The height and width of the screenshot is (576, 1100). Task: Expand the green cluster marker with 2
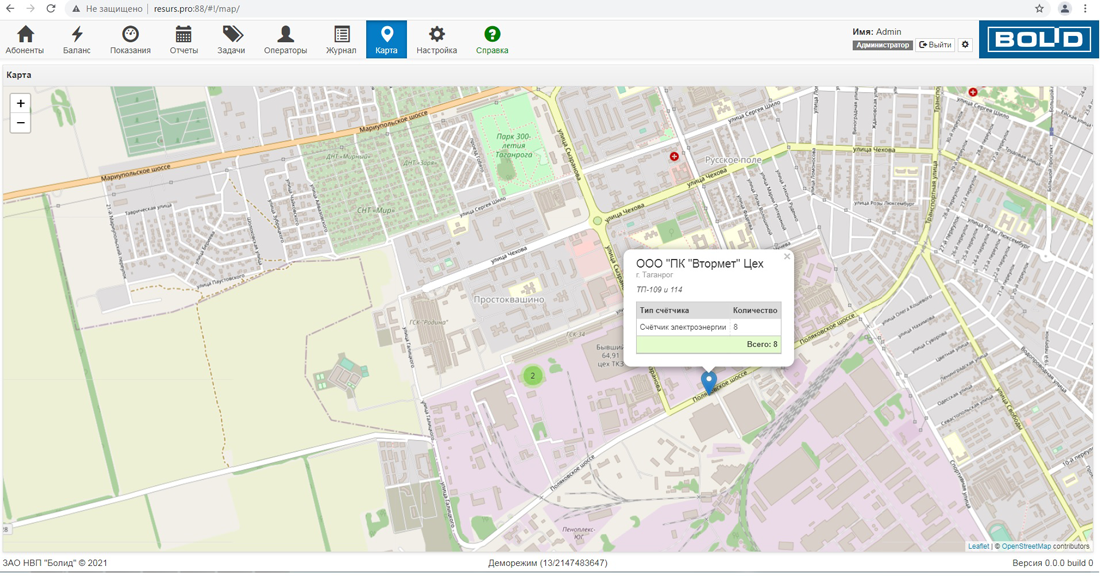point(533,376)
